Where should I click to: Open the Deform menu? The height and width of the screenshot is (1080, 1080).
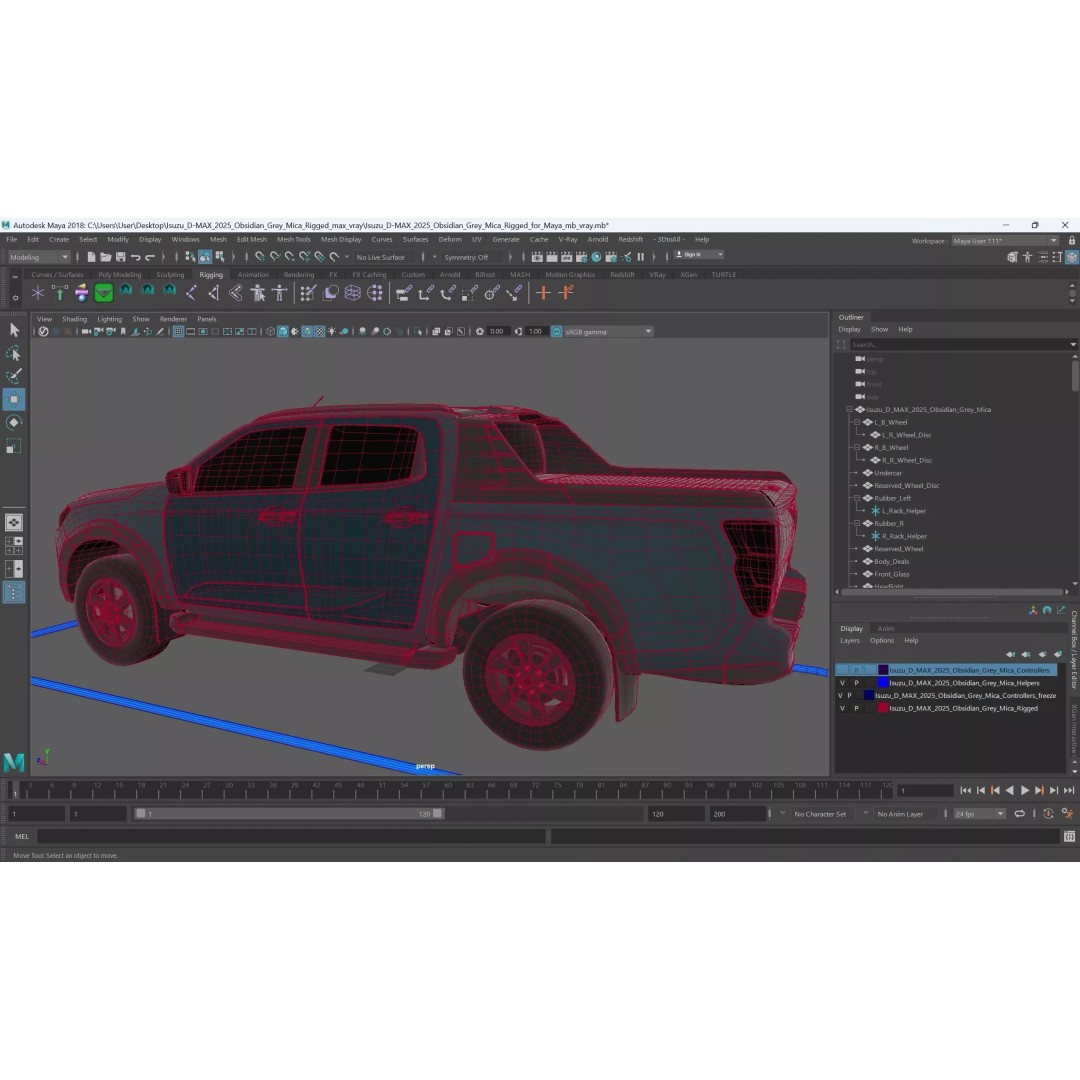point(450,240)
